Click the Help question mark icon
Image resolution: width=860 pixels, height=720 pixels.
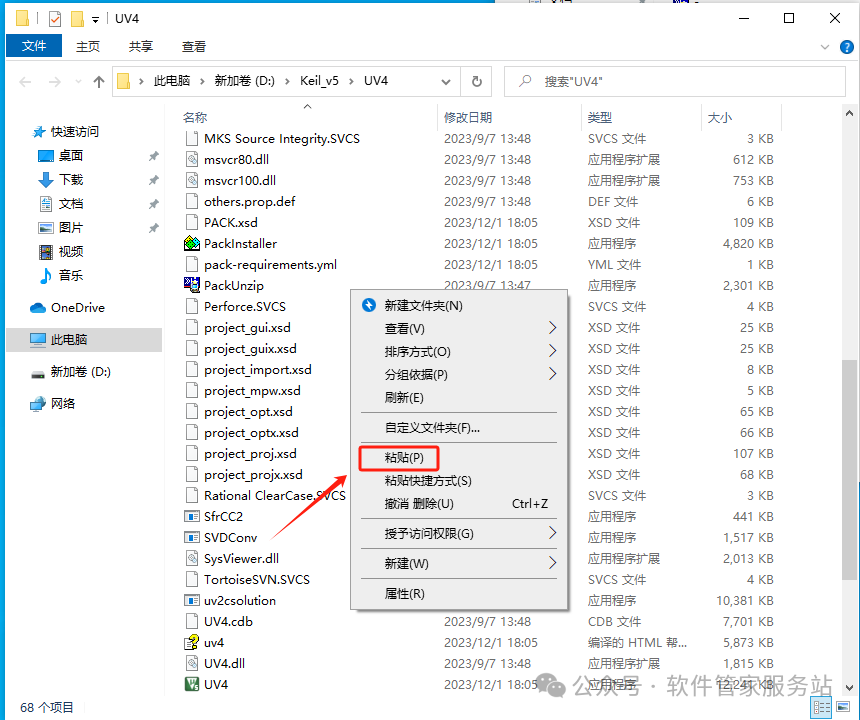click(846, 47)
